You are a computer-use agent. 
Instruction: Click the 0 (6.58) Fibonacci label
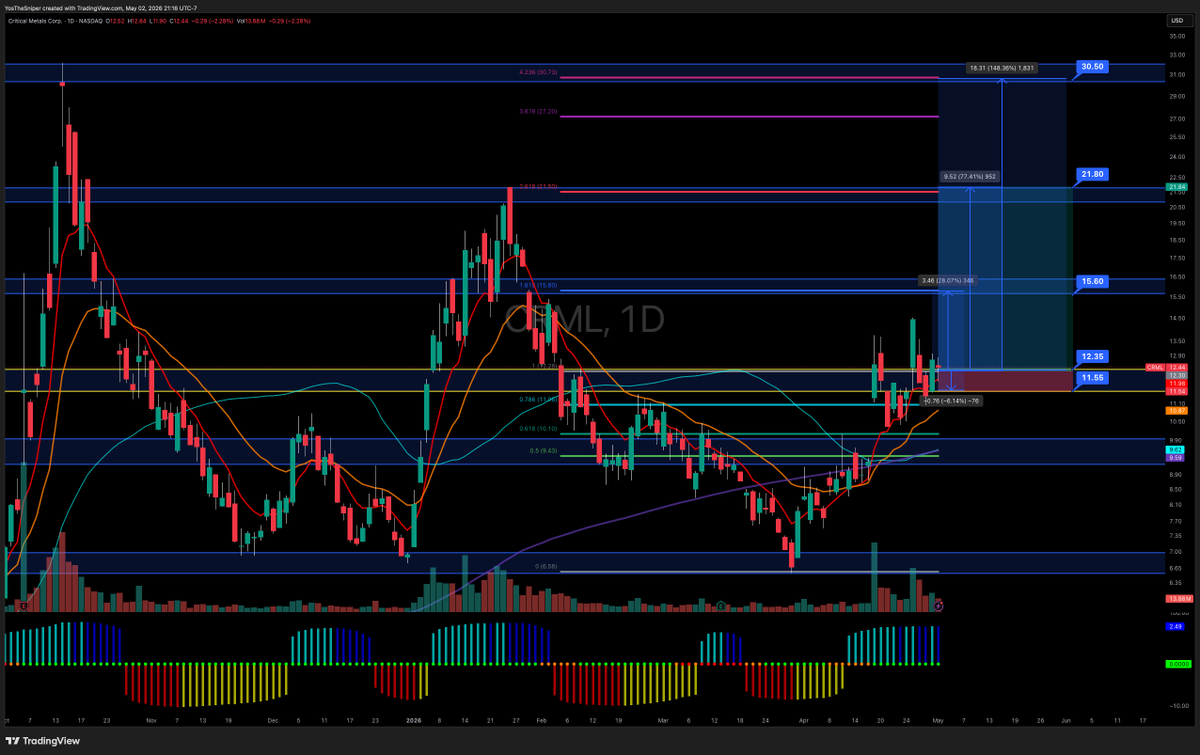(x=545, y=566)
